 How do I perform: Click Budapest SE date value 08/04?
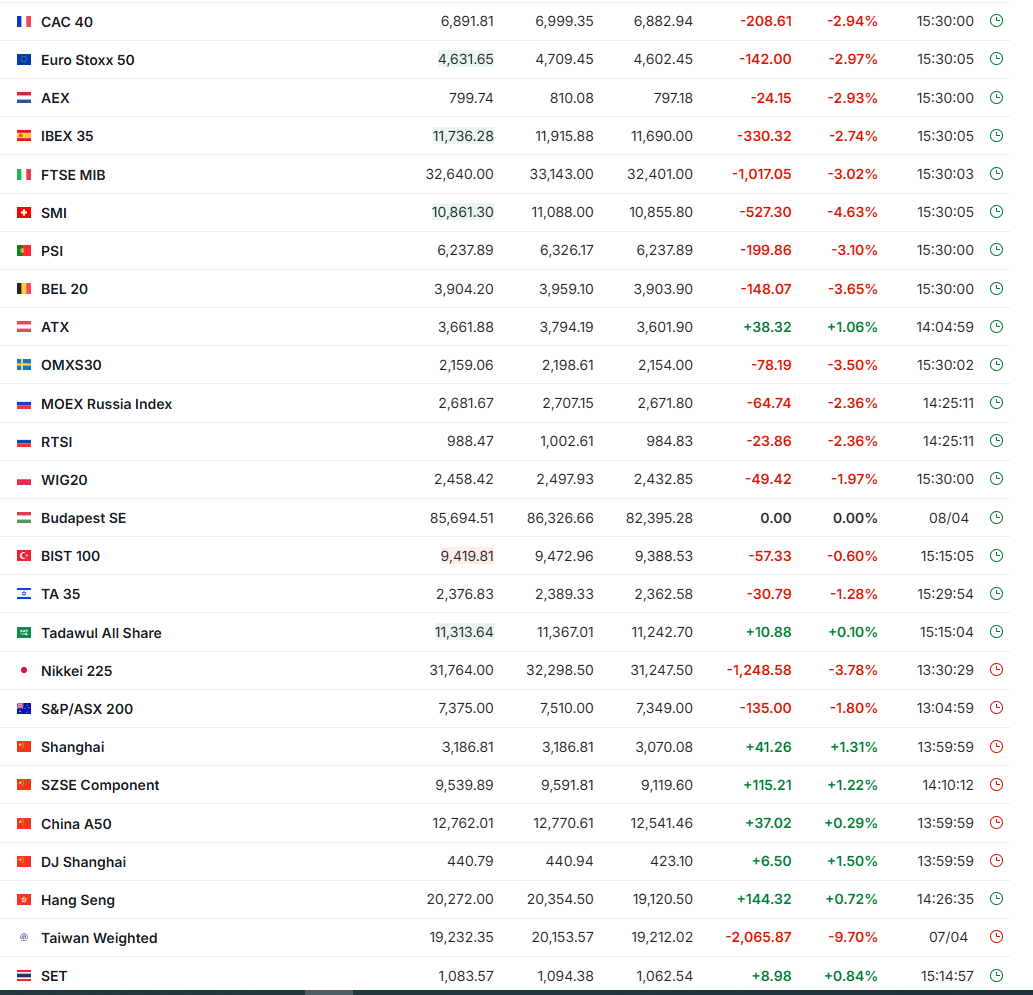[x=949, y=518]
